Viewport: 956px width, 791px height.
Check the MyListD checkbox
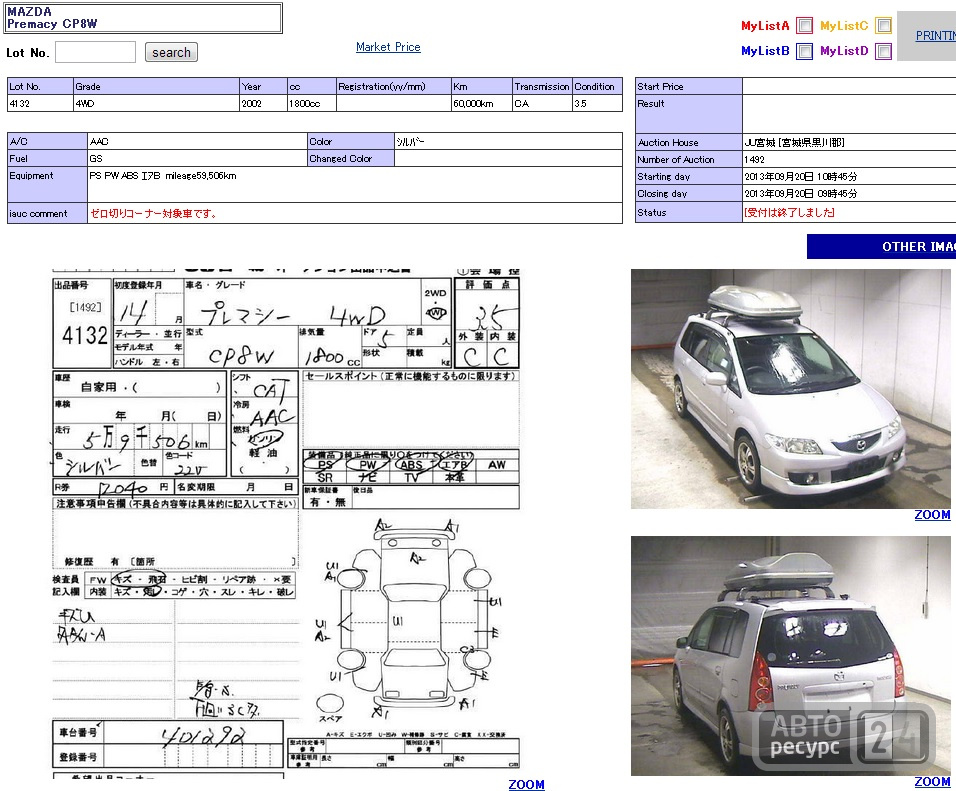click(x=883, y=51)
